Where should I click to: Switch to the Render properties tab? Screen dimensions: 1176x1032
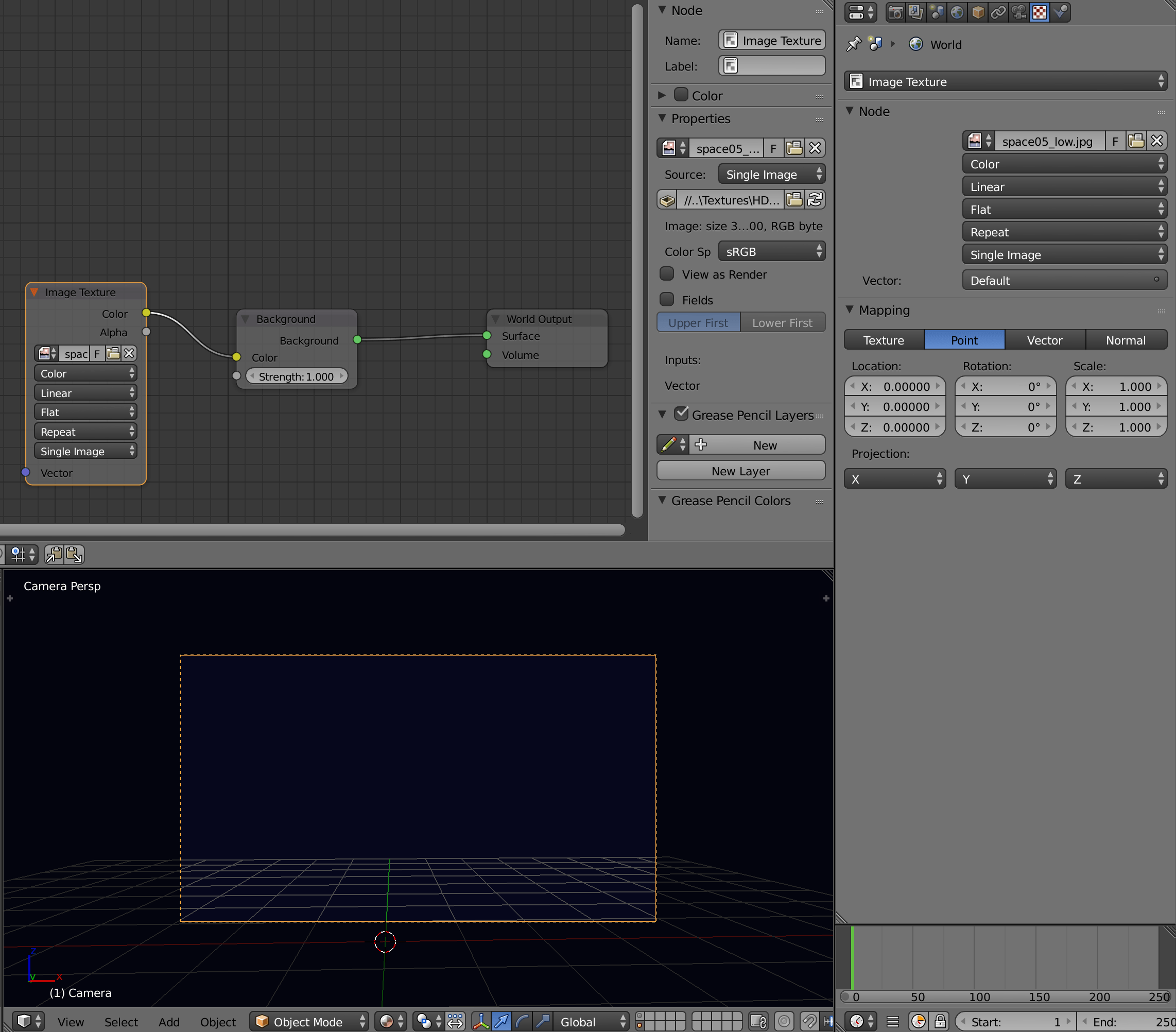(x=896, y=12)
